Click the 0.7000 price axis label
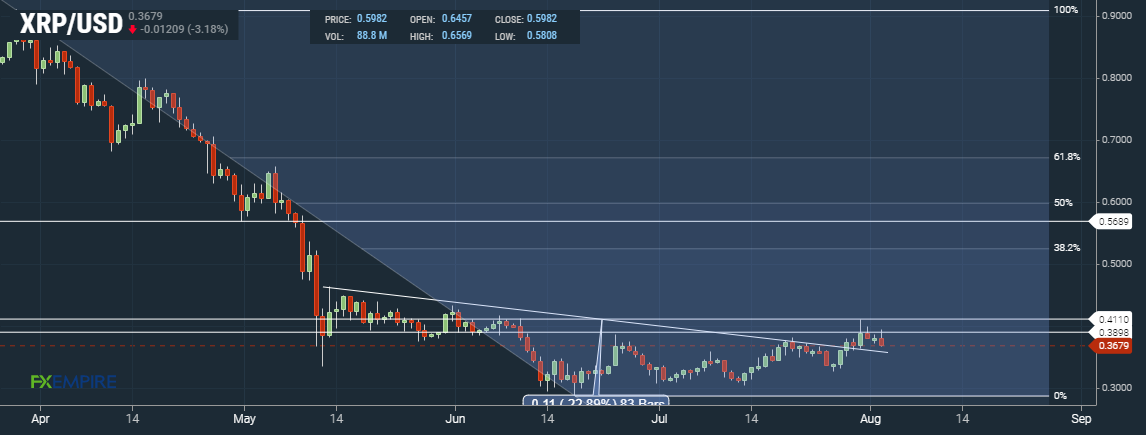This screenshot has height=435, width=1146. pos(1119,140)
